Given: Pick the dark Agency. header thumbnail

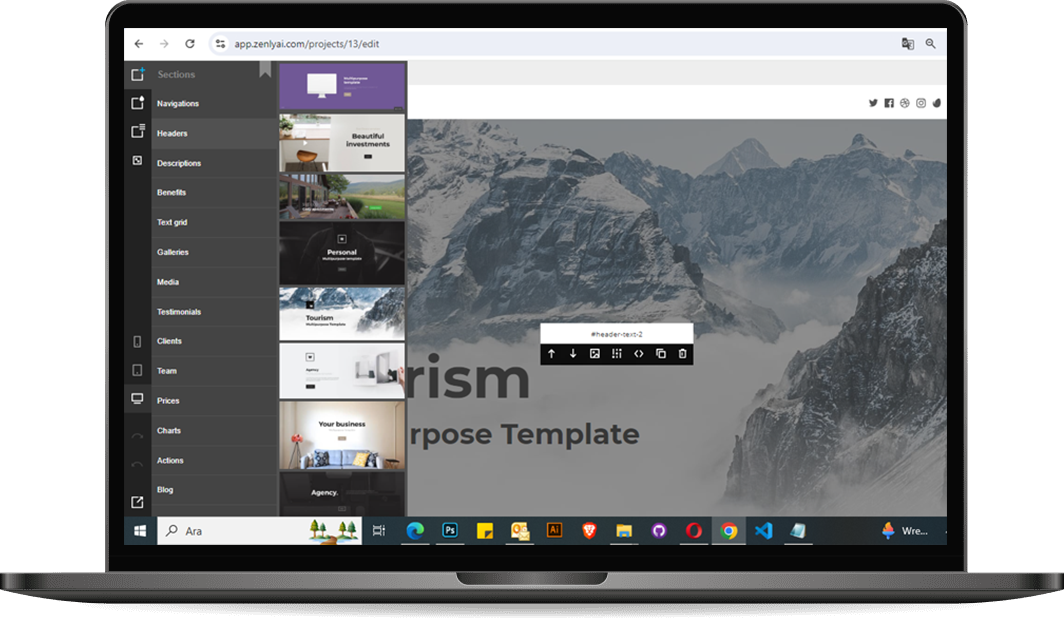Looking at the screenshot, I should coord(342,494).
